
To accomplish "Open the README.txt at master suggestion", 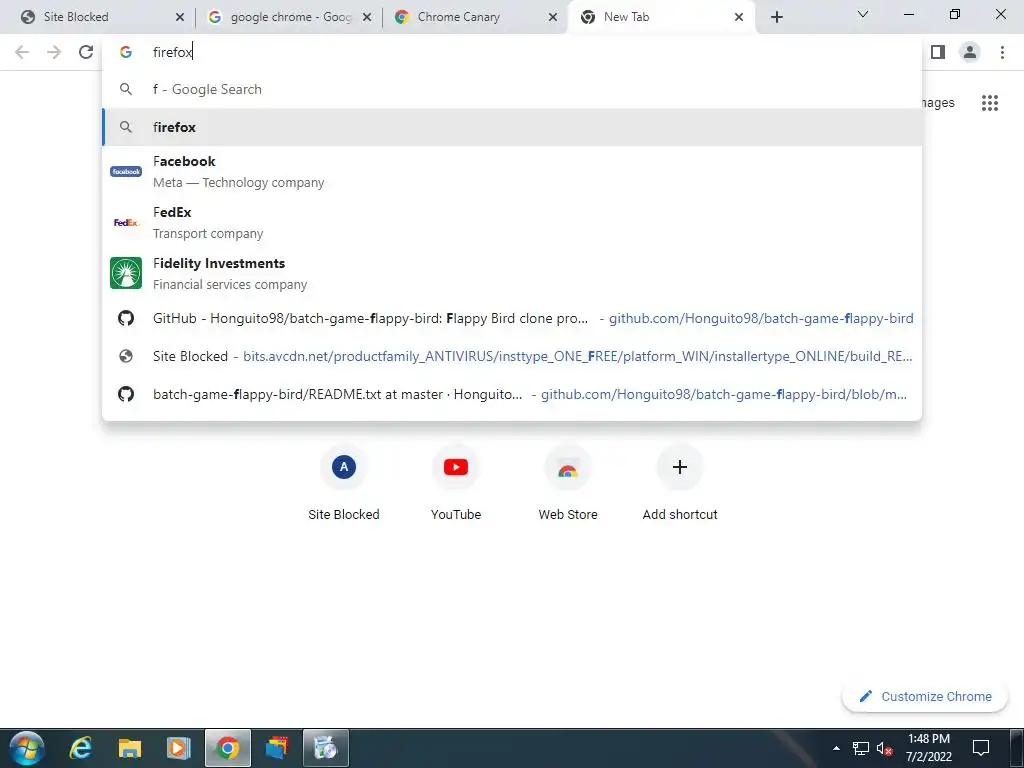I will pos(512,394).
